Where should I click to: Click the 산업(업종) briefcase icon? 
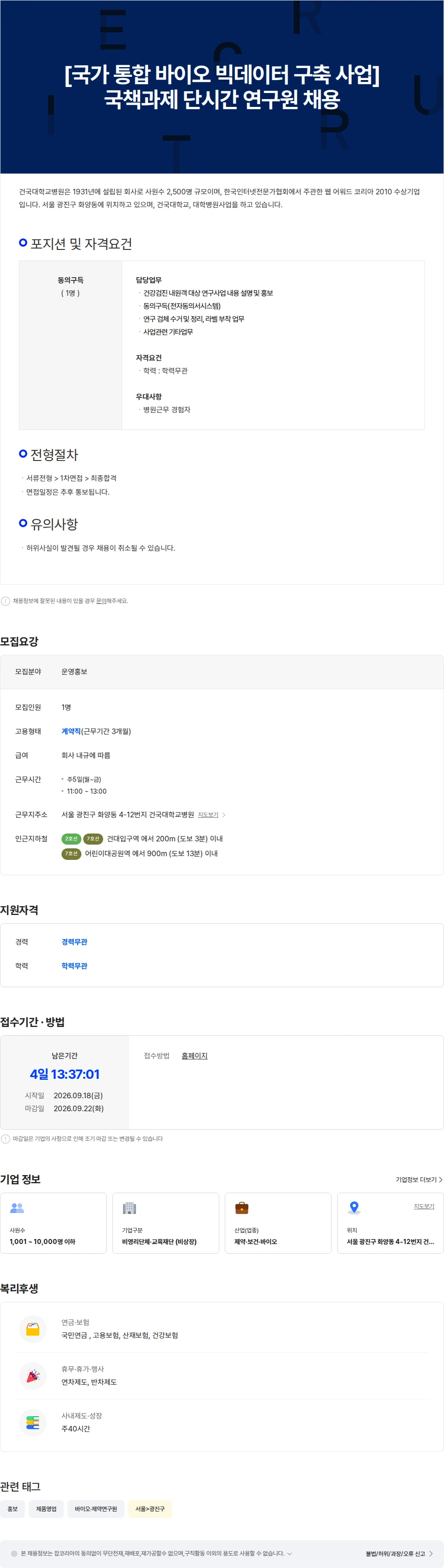(x=241, y=1207)
